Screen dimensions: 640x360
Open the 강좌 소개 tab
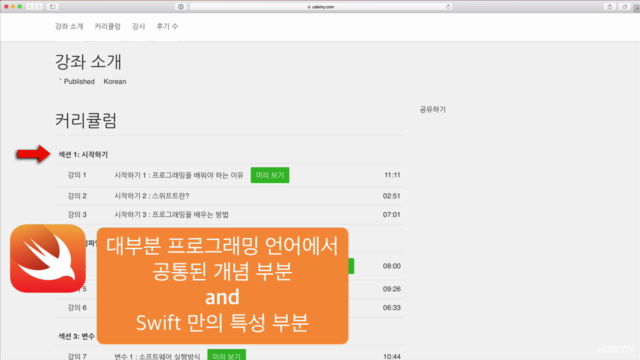point(69,27)
